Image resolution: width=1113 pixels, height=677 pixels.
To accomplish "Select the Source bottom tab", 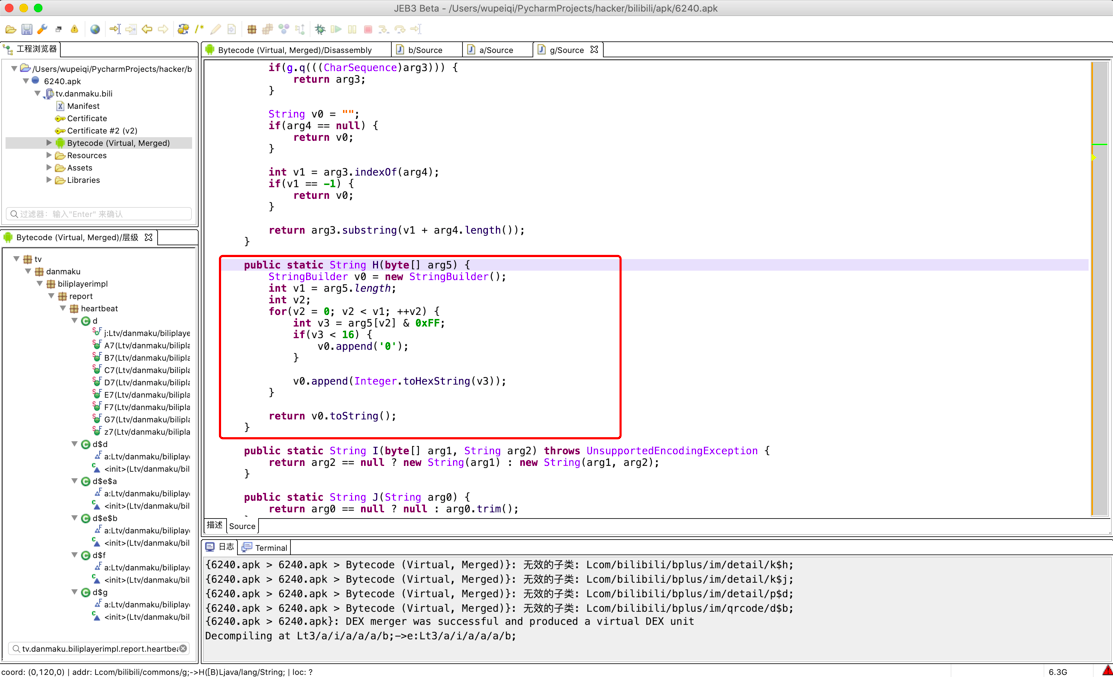I will 242,526.
